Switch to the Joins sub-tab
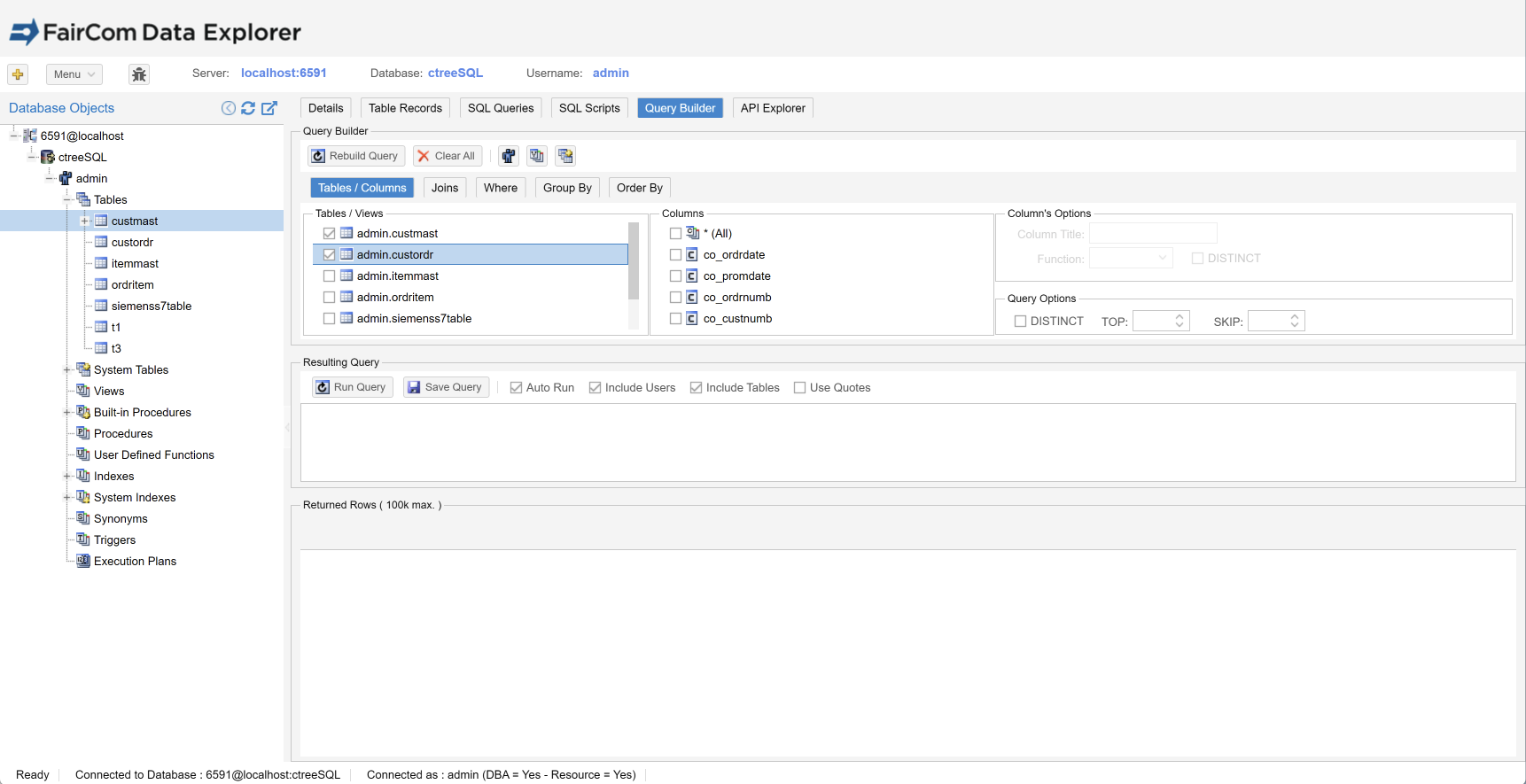The width and height of the screenshot is (1526, 784). click(445, 188)
